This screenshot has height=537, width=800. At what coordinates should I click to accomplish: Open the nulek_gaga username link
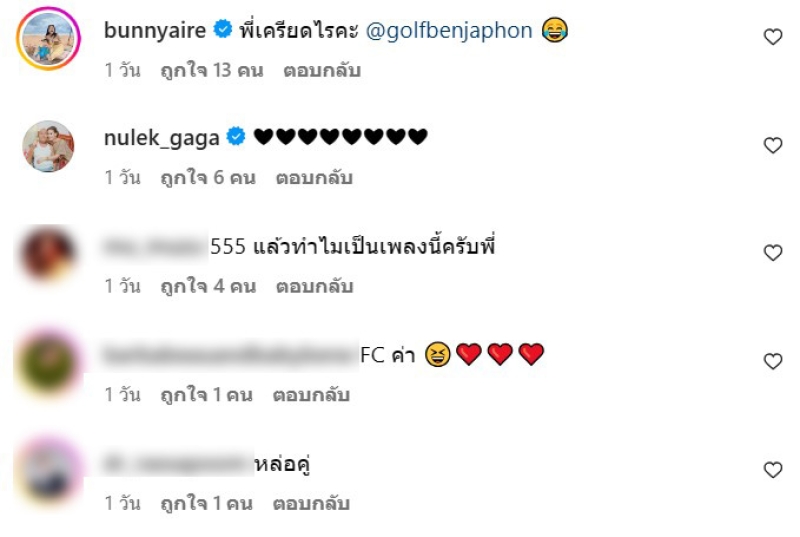[x=161, y=138]
